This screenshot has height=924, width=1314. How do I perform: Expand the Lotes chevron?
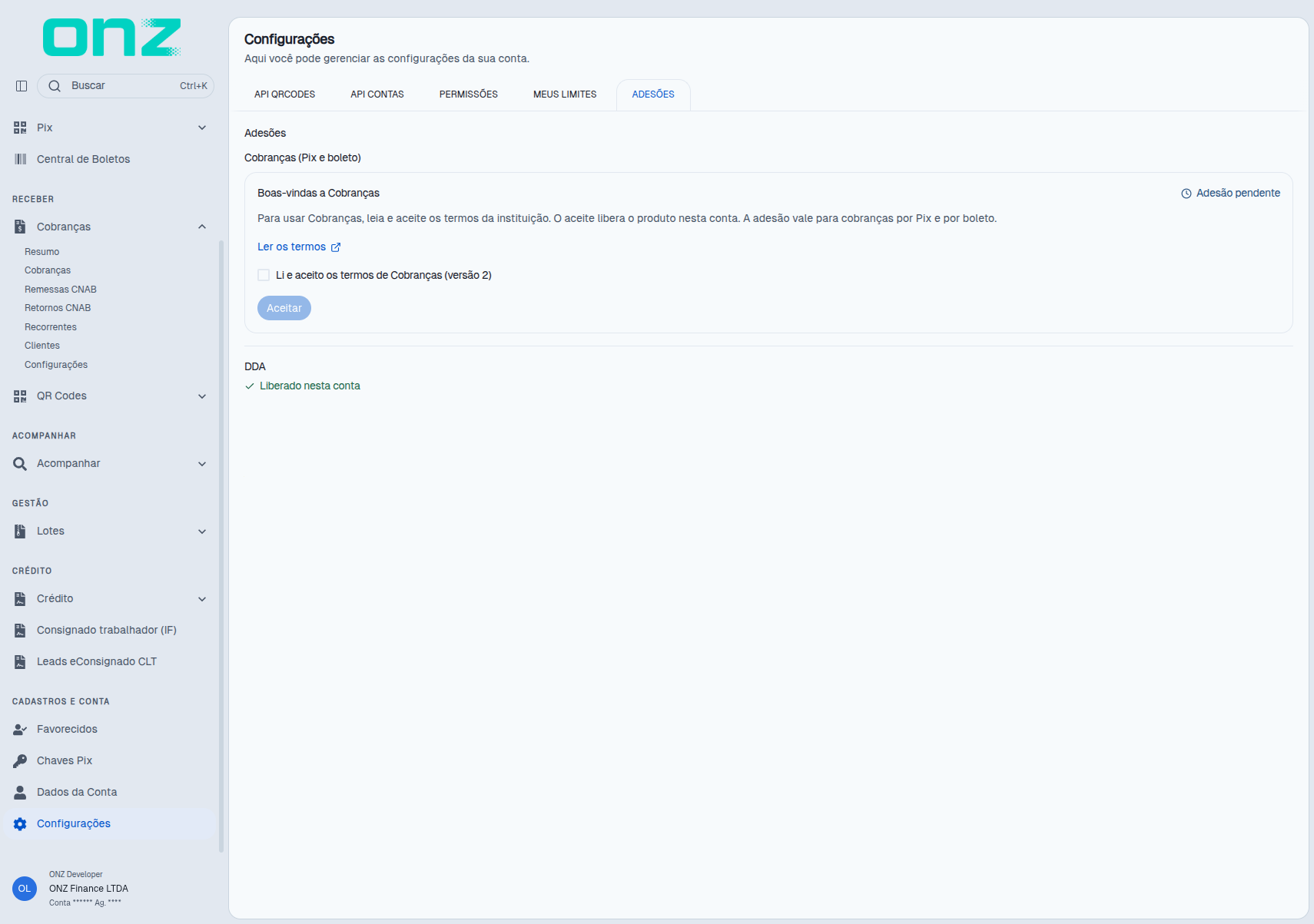(x=202, y=532)
